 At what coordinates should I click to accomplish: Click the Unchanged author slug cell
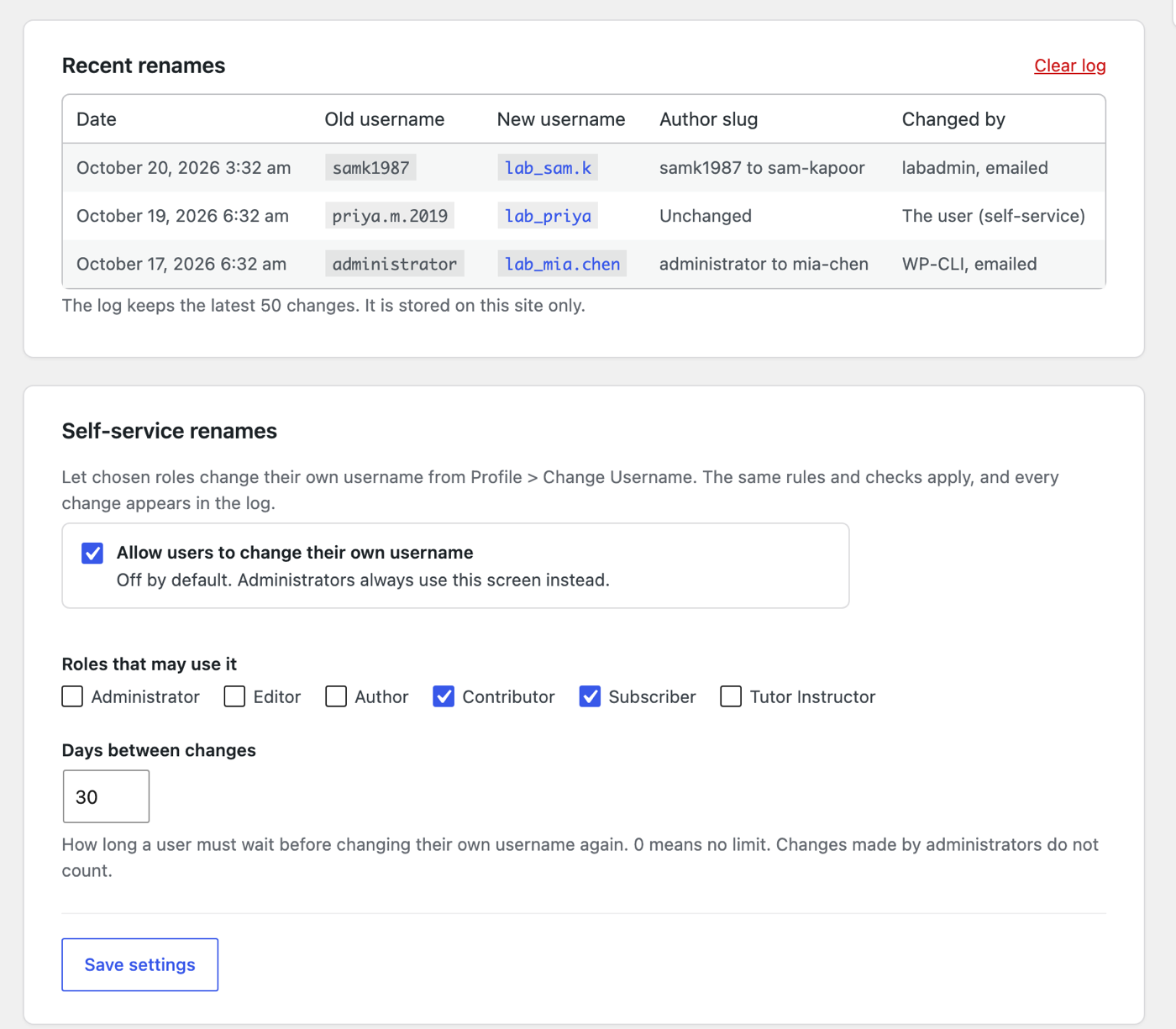[706, 216]
